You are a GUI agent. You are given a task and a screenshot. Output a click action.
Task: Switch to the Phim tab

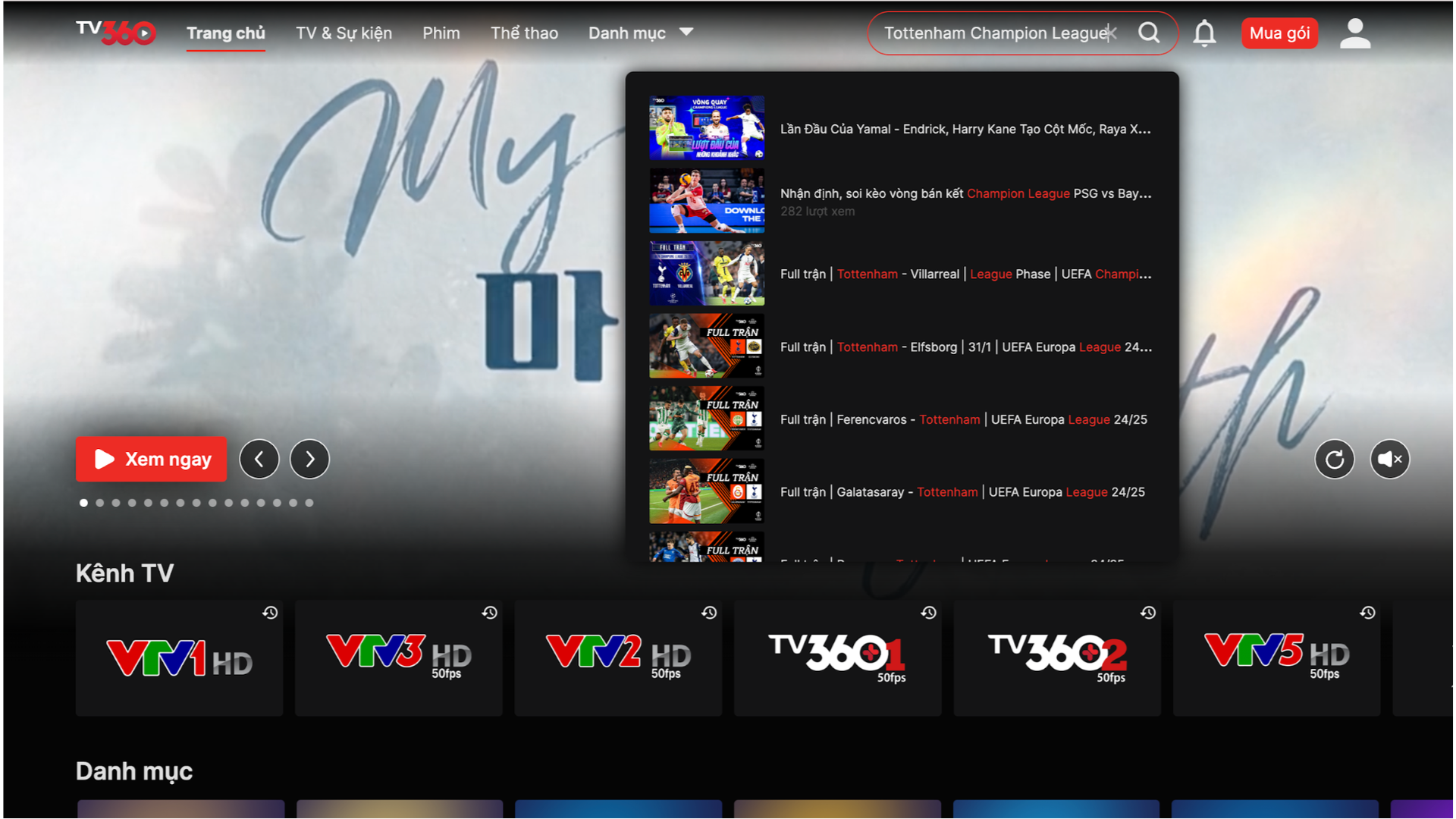coord(441,33)
